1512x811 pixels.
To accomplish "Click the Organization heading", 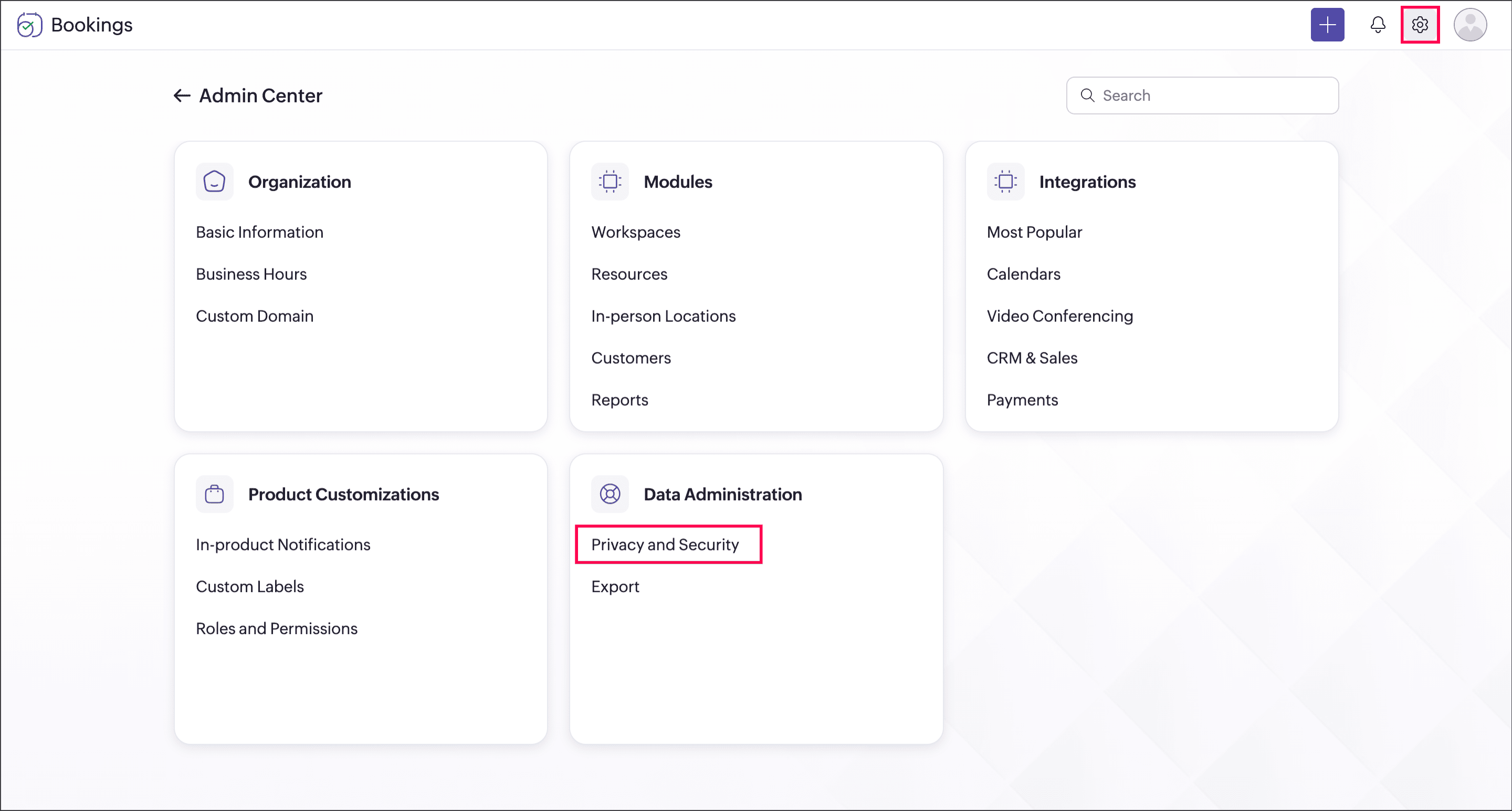I will (x=299, y=182).
